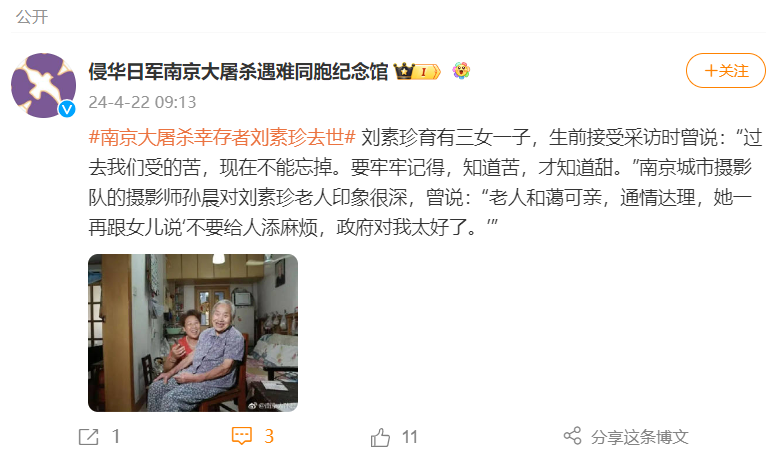Click the comment count 3
777x462 pixels.
click(269, 436)
